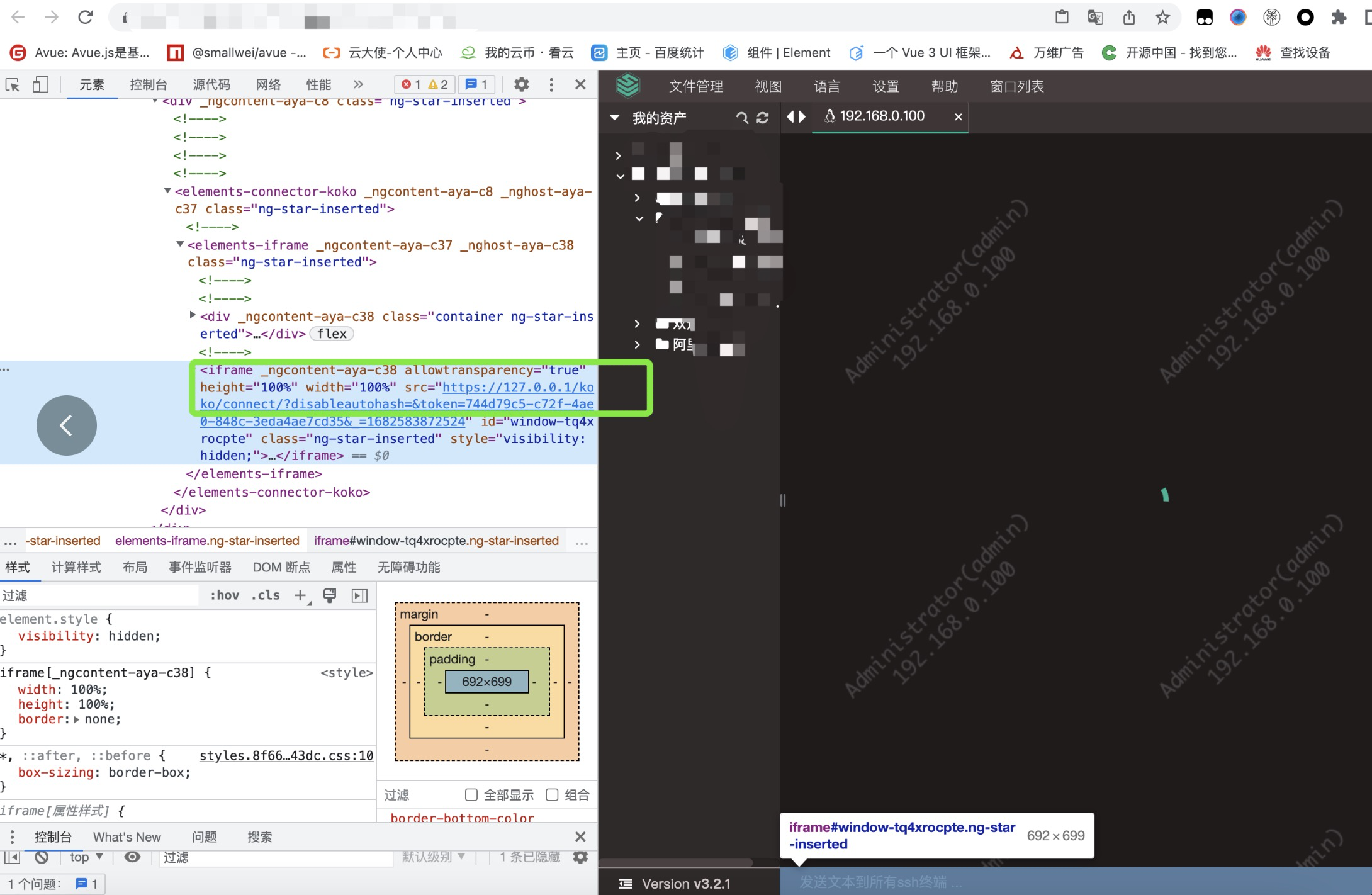This screenshot has width=1372, height=895.
Task: Expand the div container ng-star-inserted node
Action: coord(193,315)
